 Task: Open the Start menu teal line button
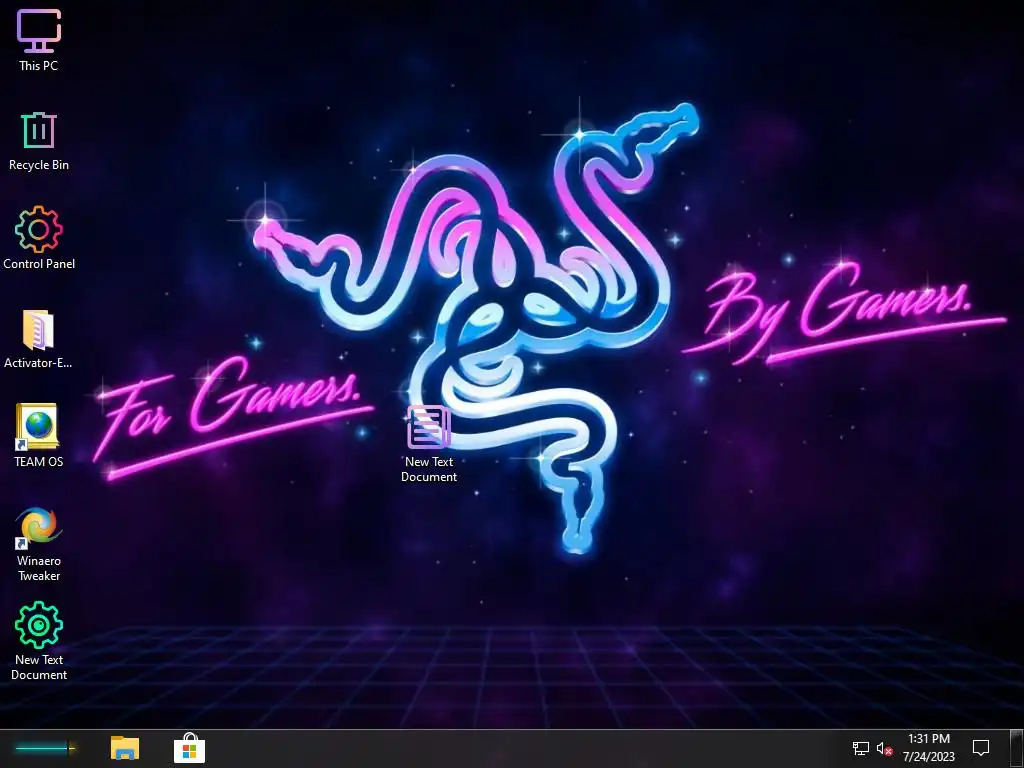[44, 748]
